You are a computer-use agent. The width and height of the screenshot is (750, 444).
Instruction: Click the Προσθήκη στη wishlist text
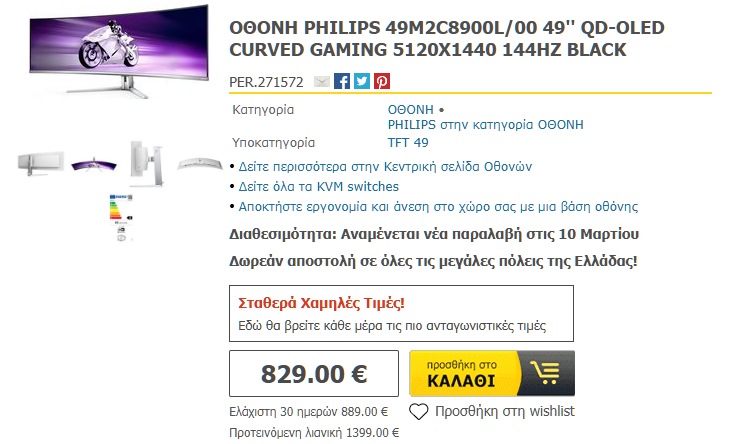pos(505,411)
